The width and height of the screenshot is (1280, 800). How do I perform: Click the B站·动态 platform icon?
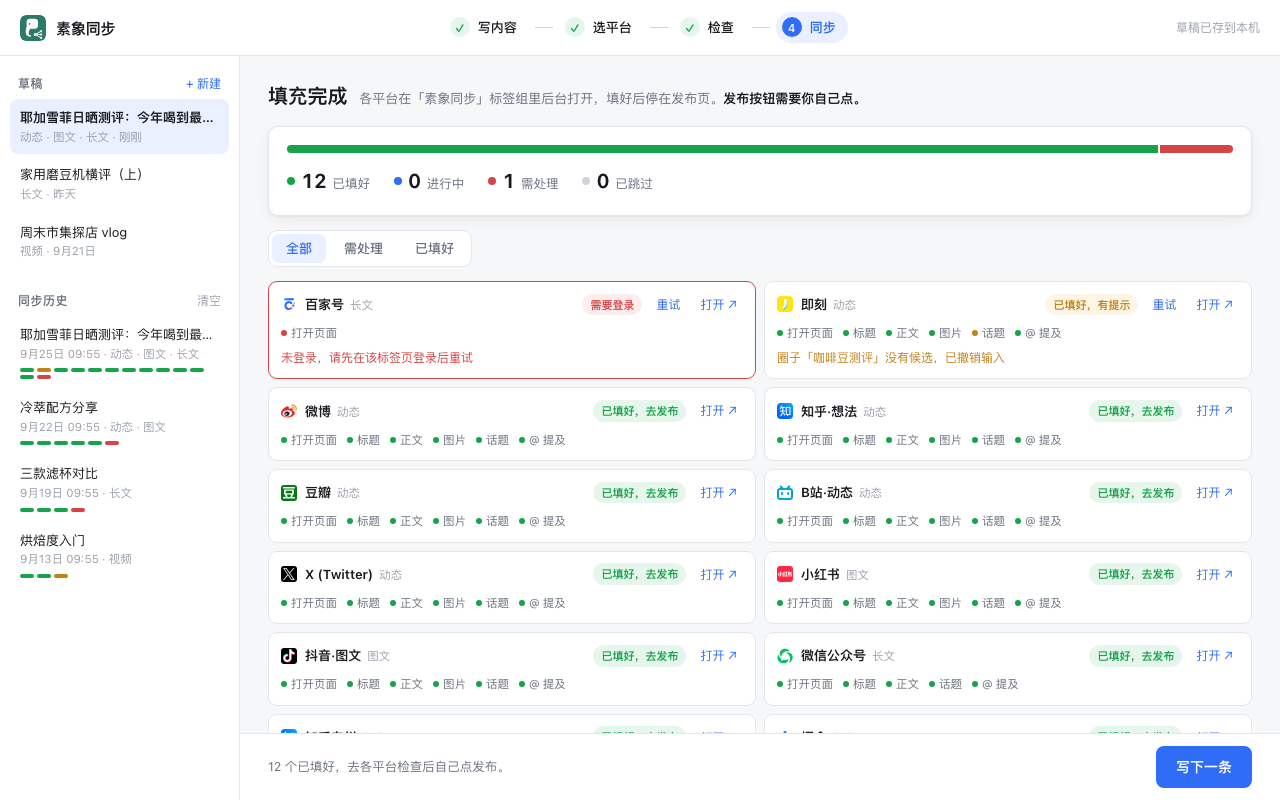(x=785, y=493)
